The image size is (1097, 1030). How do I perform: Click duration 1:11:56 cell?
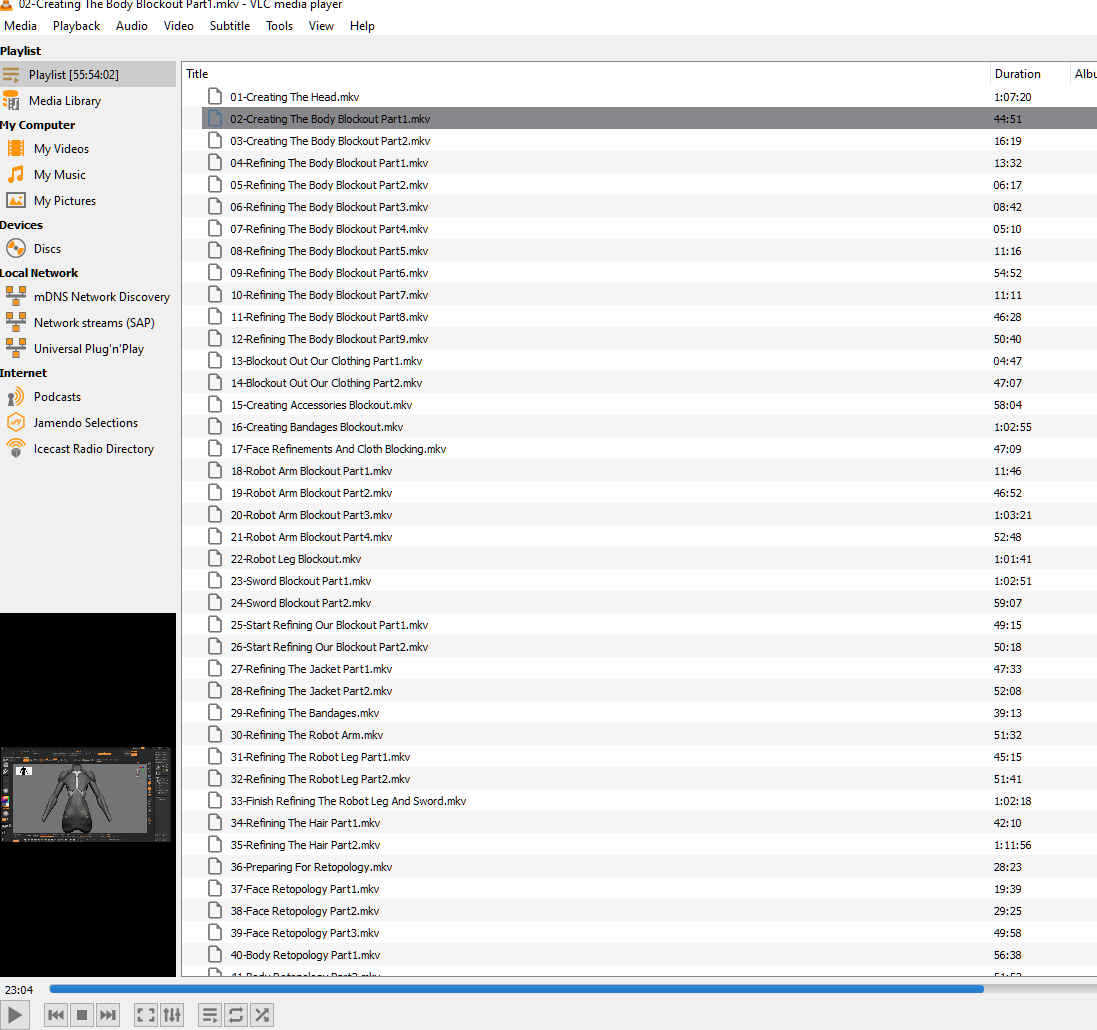[1012, 845]
